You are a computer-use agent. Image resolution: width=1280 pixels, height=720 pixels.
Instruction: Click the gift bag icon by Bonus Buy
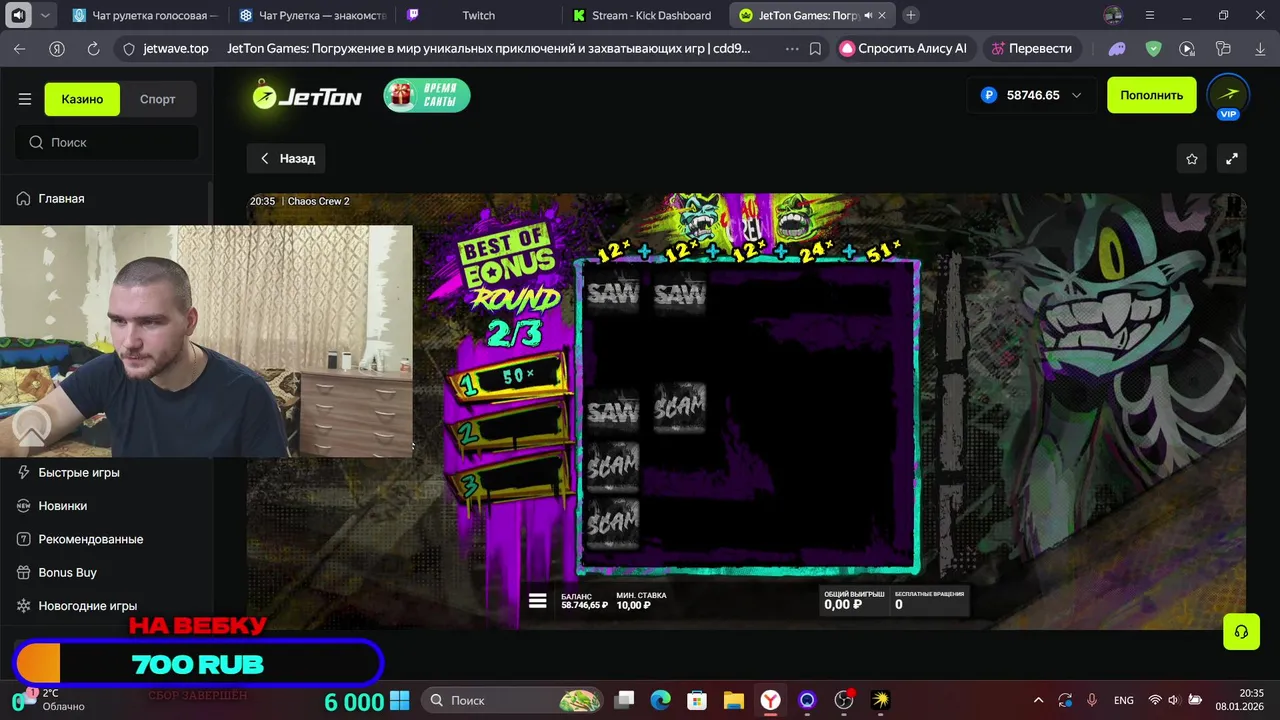pos(24,572)
